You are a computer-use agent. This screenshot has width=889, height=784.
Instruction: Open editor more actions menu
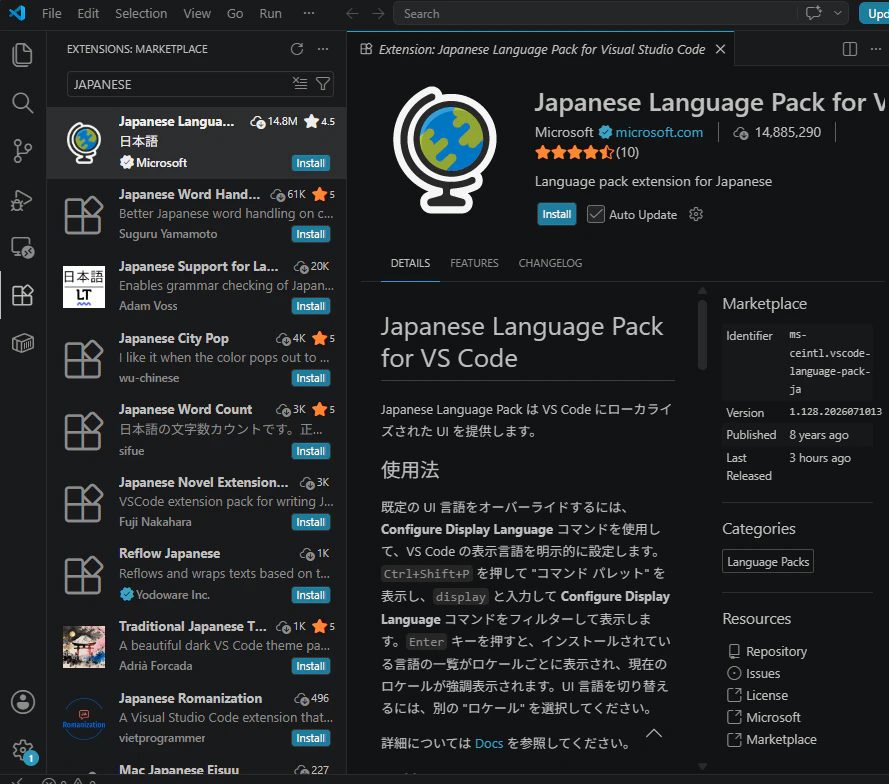876,49
